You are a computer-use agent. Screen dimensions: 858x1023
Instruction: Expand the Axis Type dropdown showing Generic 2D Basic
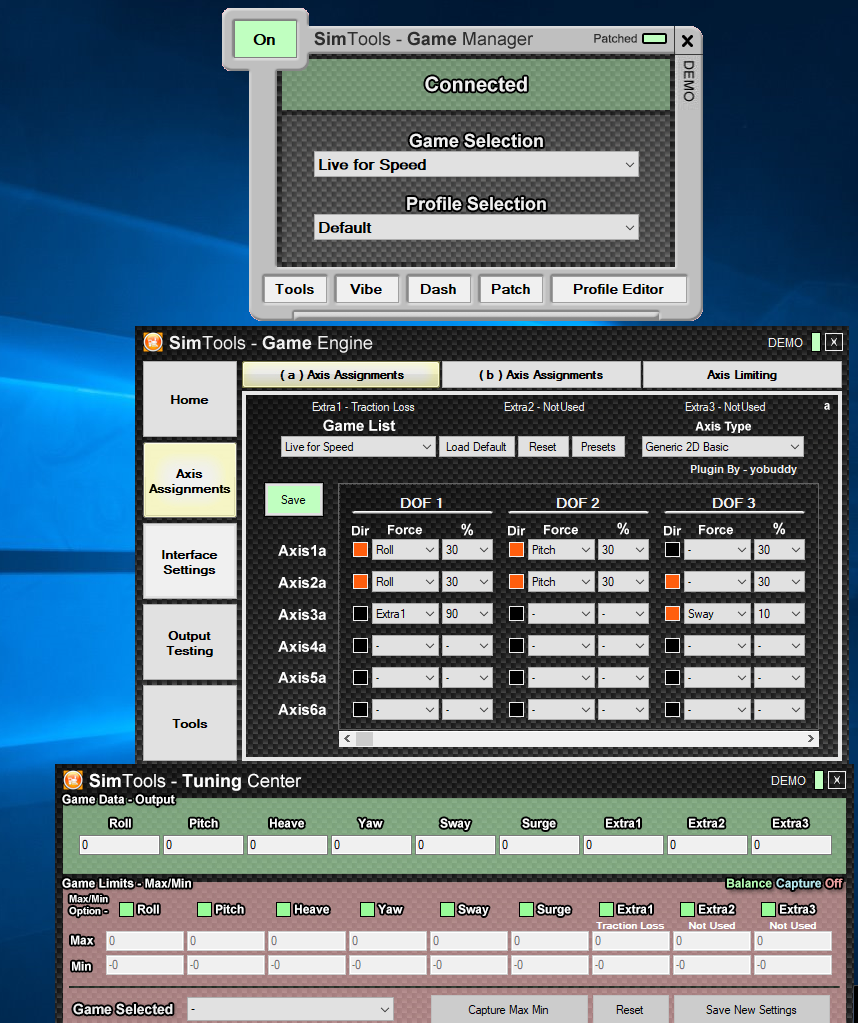pos(722,447)
